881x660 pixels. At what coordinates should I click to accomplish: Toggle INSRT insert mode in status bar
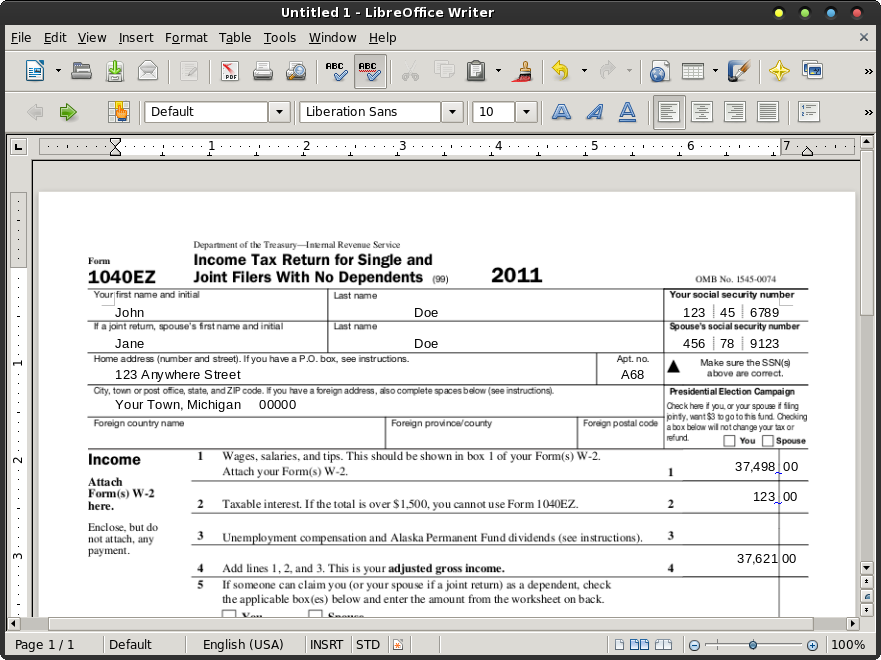326,644
